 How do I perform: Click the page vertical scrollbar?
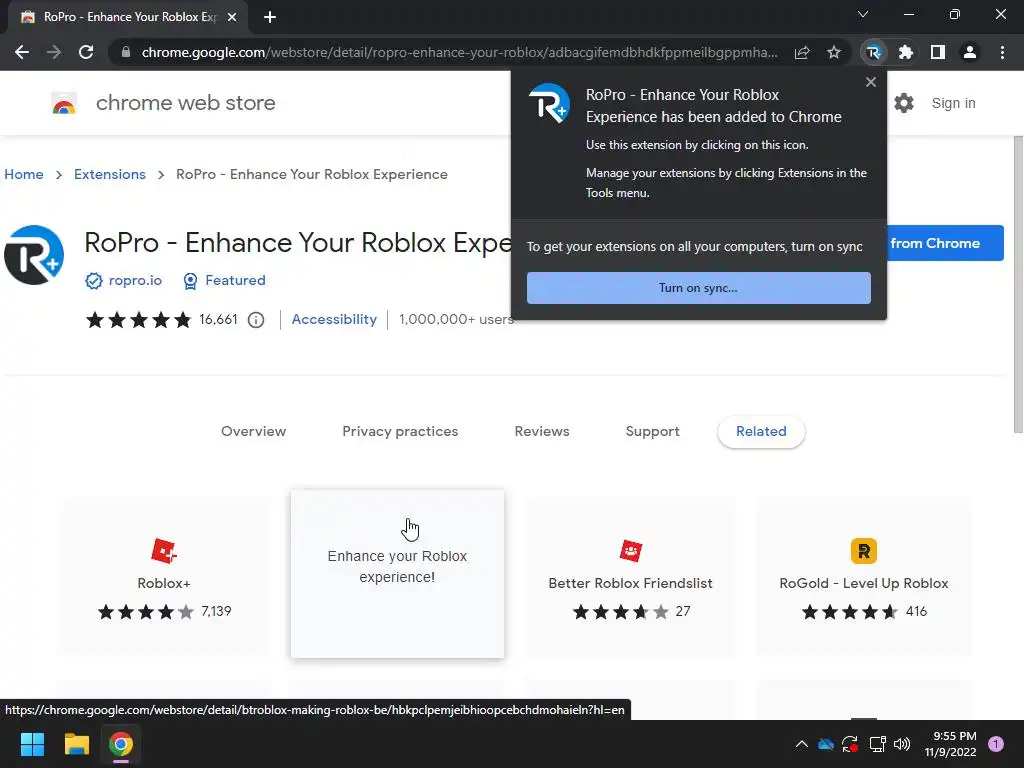[x=1018, y=284]
